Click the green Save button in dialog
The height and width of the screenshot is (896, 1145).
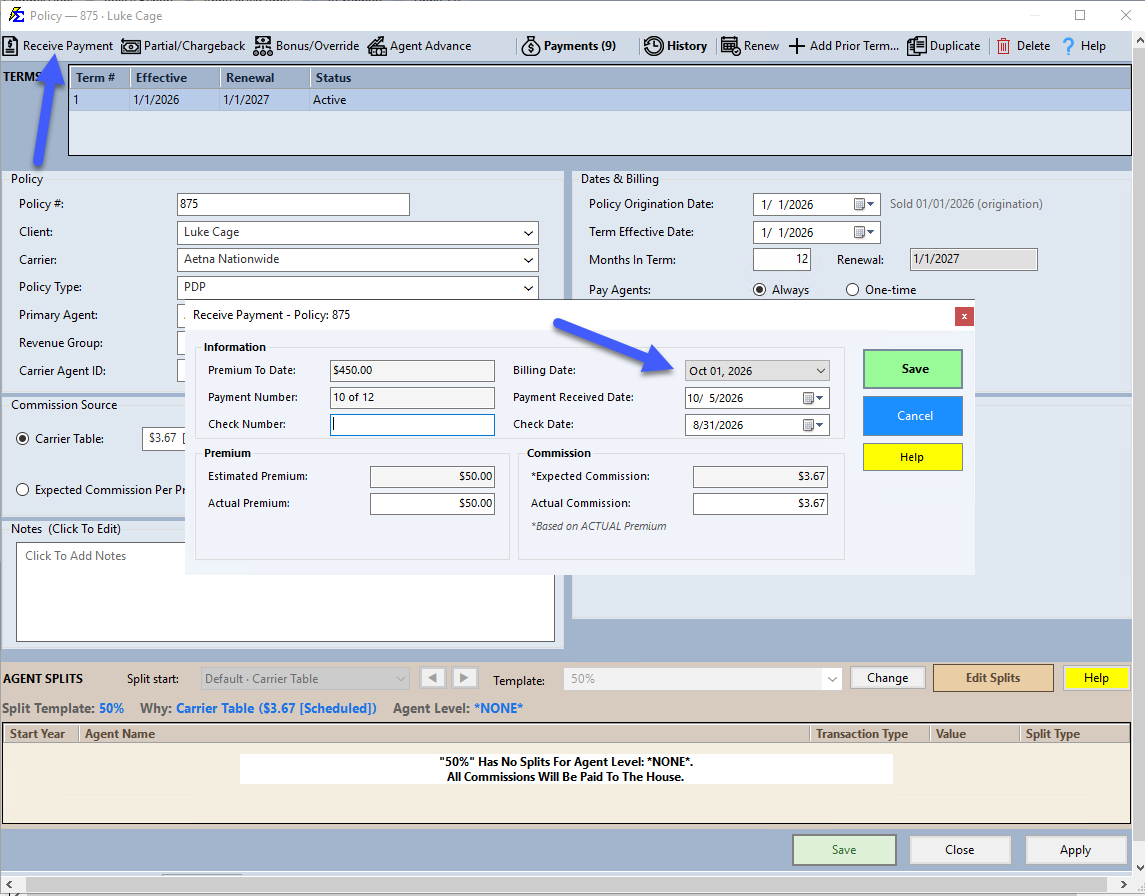913,369
